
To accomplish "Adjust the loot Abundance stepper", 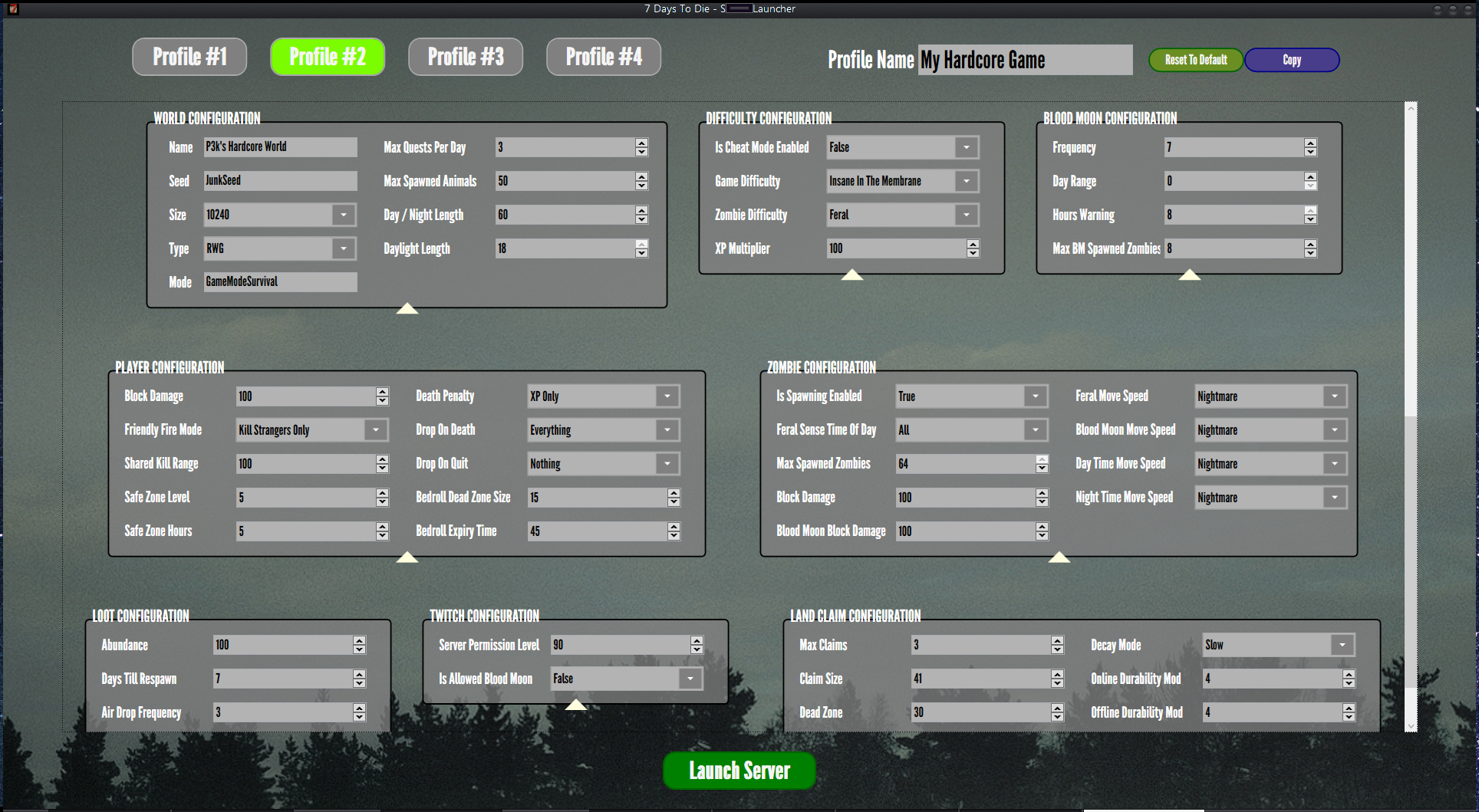I will tap(360, 645).
